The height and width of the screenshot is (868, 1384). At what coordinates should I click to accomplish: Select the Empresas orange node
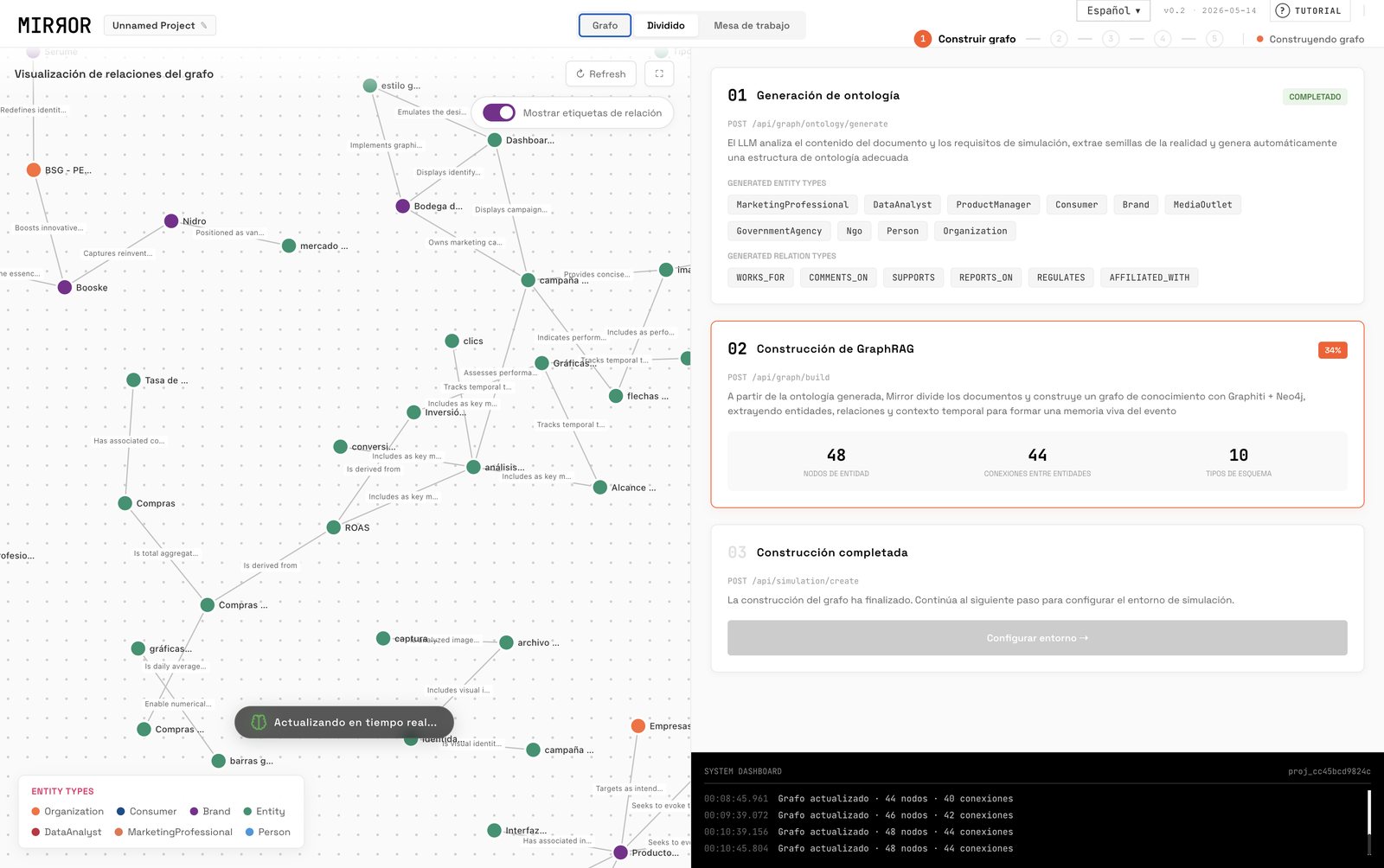638,726
